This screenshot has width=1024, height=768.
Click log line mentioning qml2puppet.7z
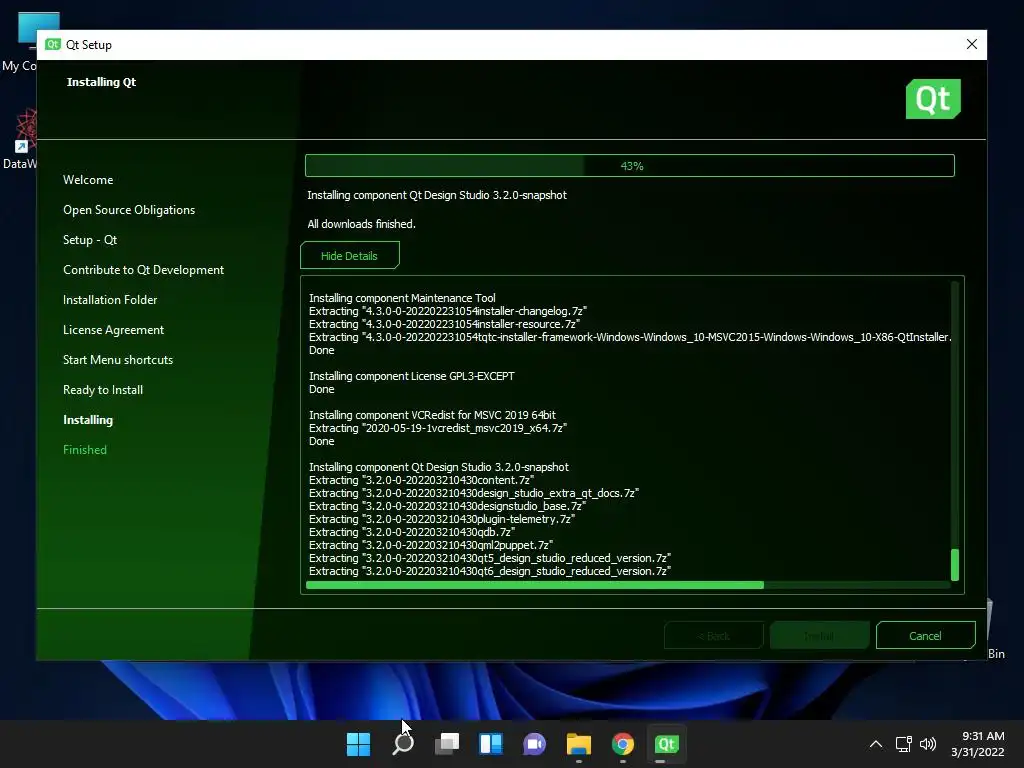coord(431,545)
